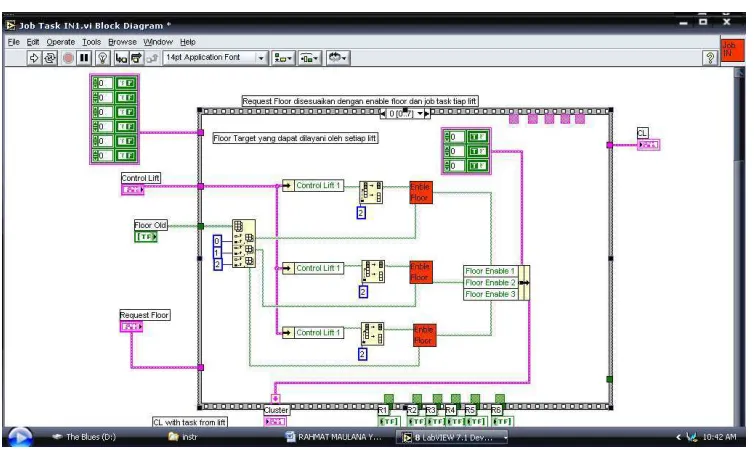Open Context Help with the question mark button
Viewport: 754px width, 450px height.
tap(710, 58)
